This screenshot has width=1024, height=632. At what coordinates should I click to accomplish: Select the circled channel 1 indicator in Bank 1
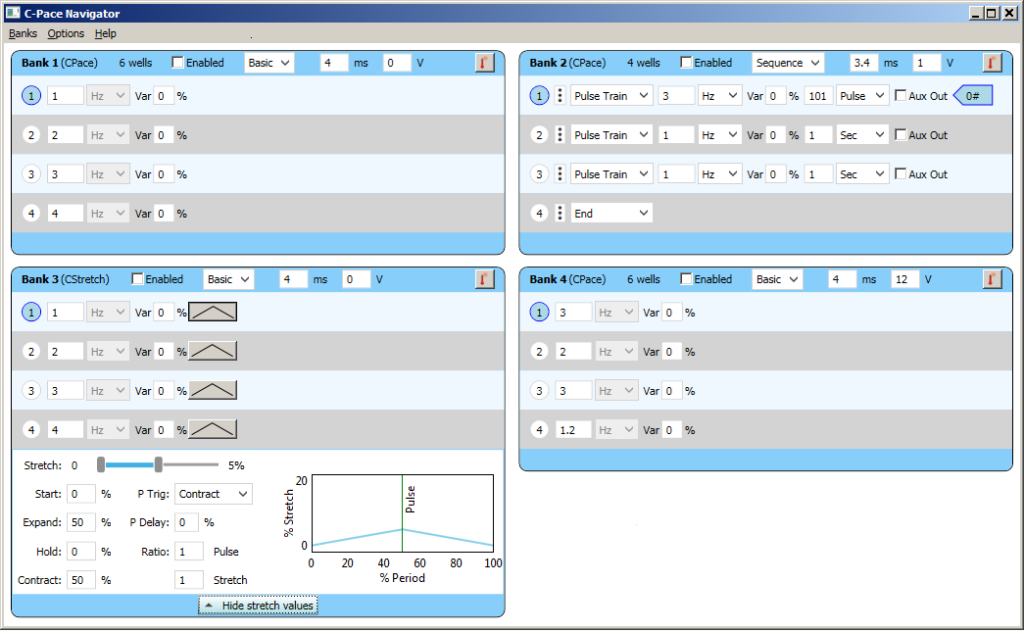pyautogui.click(x=30, y=95)
